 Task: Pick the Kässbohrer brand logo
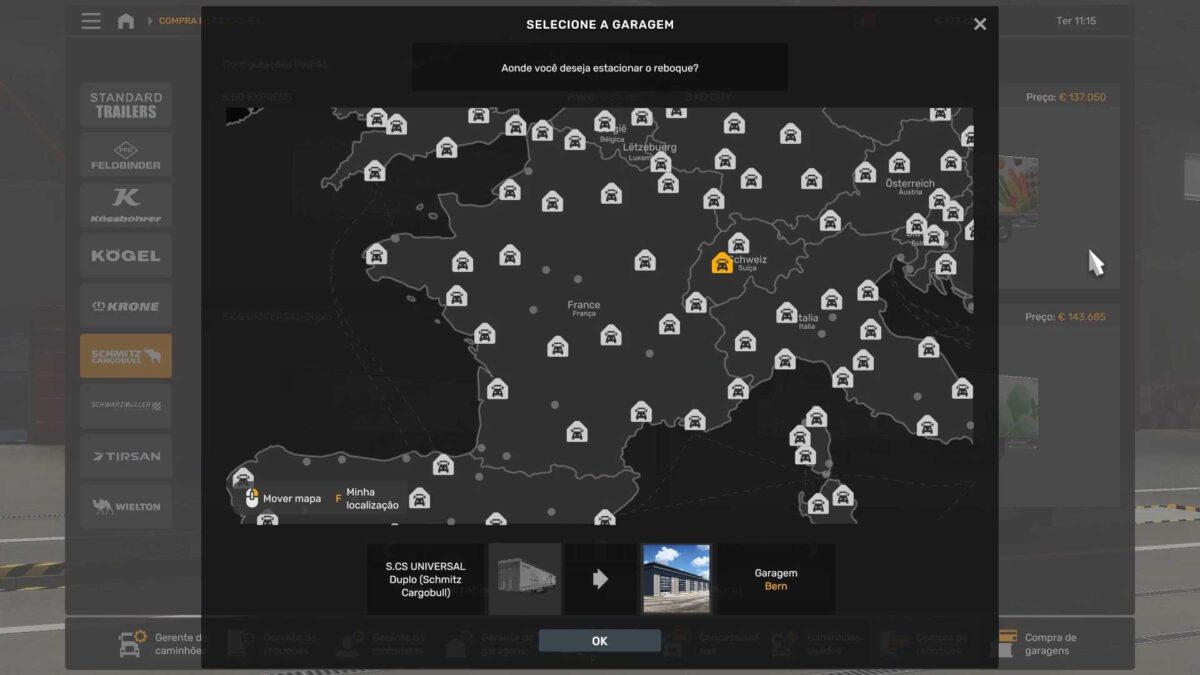tap(126, 205)
